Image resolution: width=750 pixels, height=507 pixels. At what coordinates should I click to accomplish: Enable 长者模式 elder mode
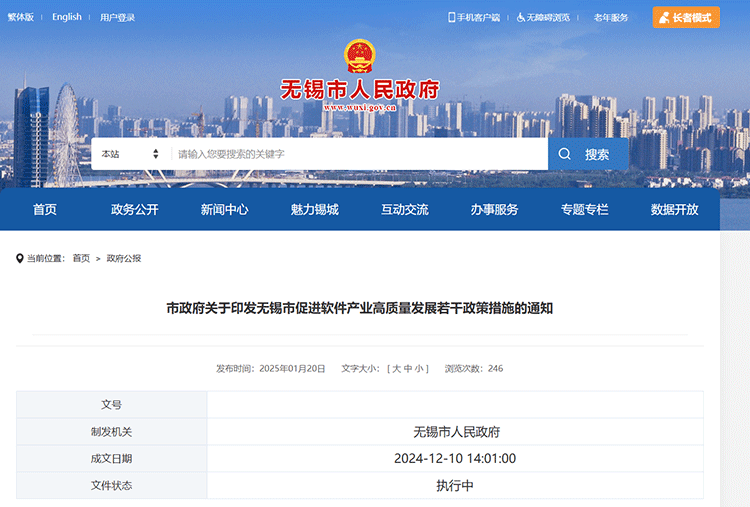point(686,18)
